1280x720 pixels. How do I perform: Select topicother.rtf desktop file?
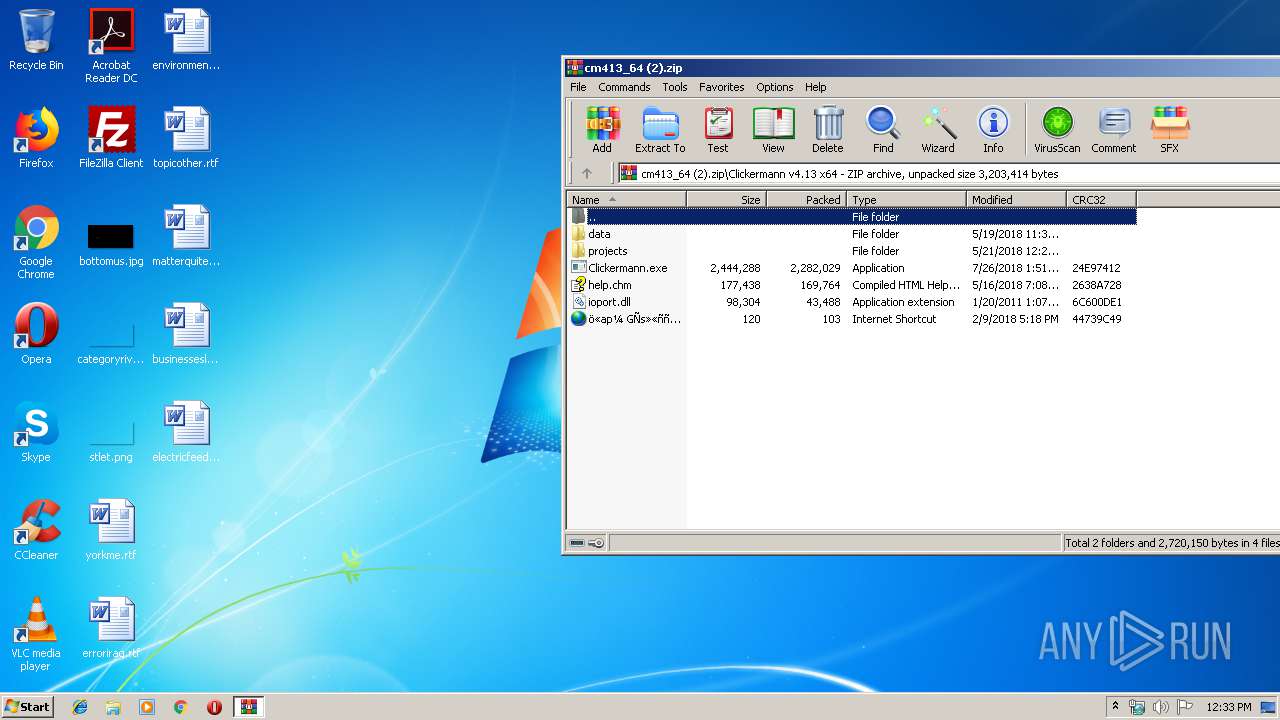point(186,138)
